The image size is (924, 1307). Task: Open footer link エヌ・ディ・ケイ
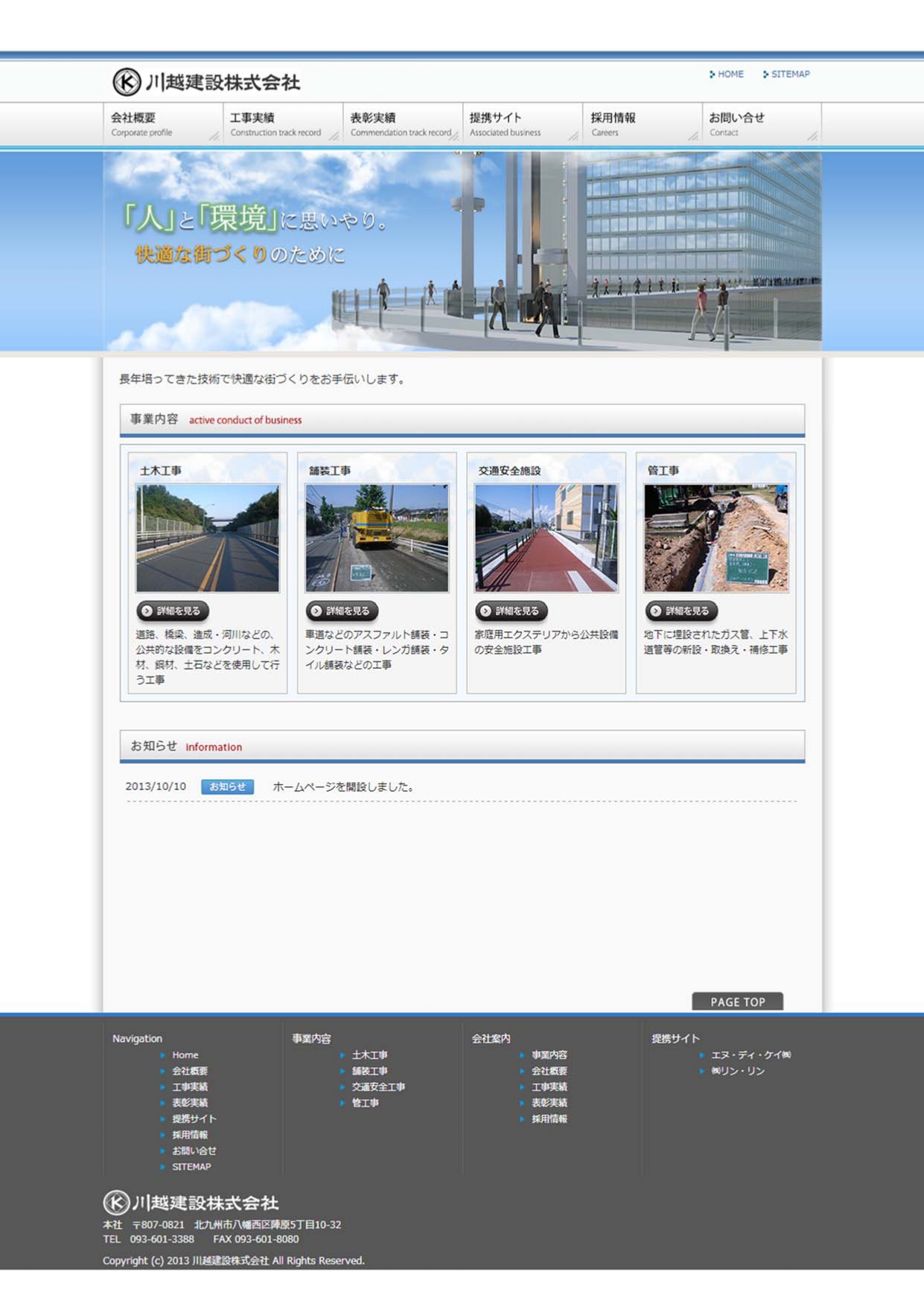pos(750,1055)
